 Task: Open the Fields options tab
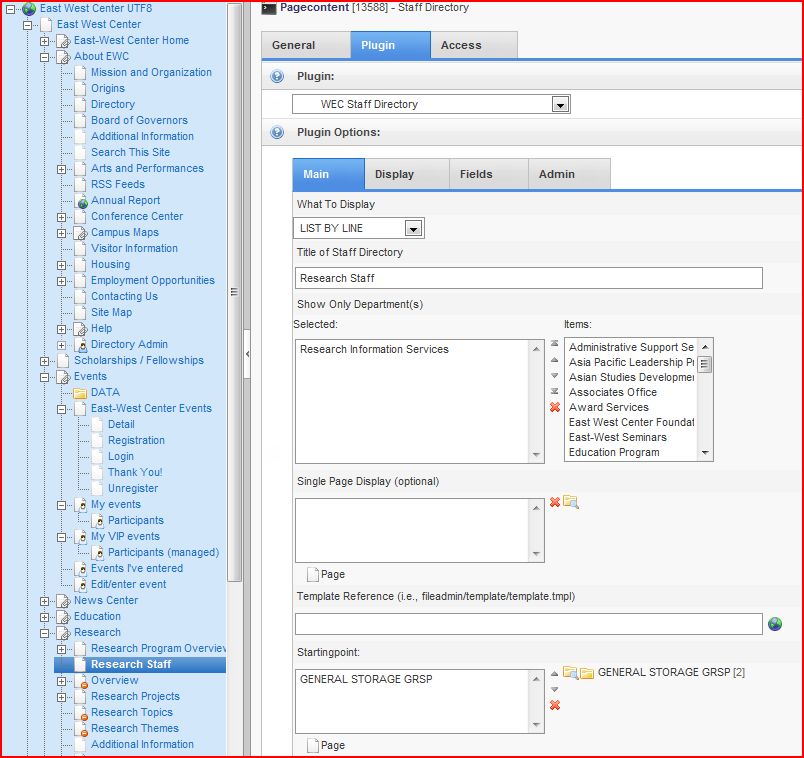click(x=489, y=174)
